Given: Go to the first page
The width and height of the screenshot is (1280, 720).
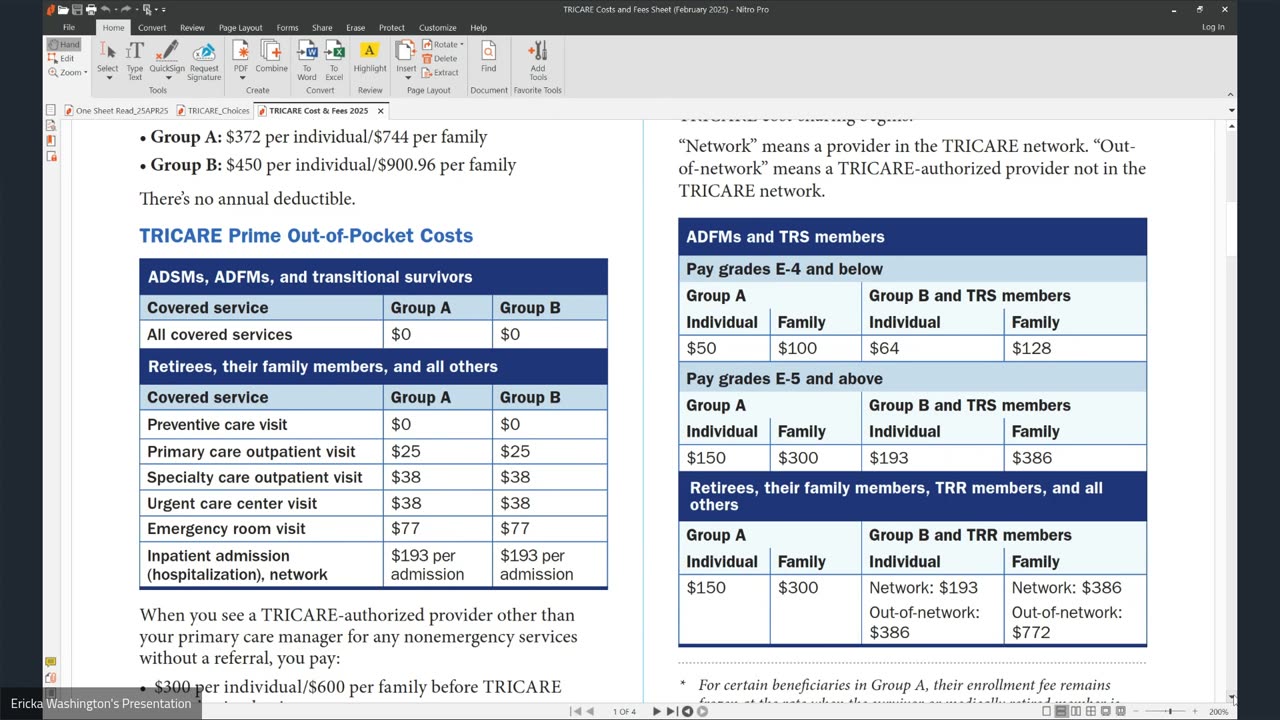Looking at the screenshot, I should 576,711.
